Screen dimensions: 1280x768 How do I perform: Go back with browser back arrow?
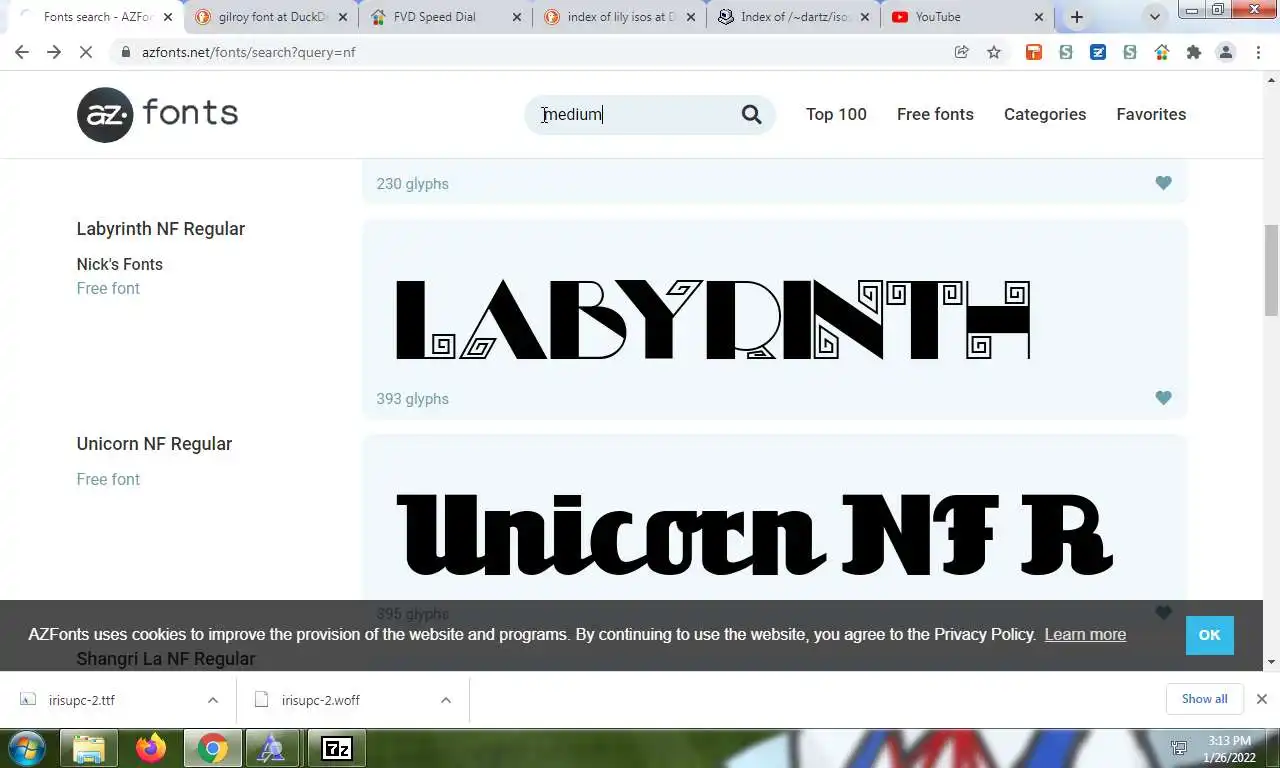[22, 52]
